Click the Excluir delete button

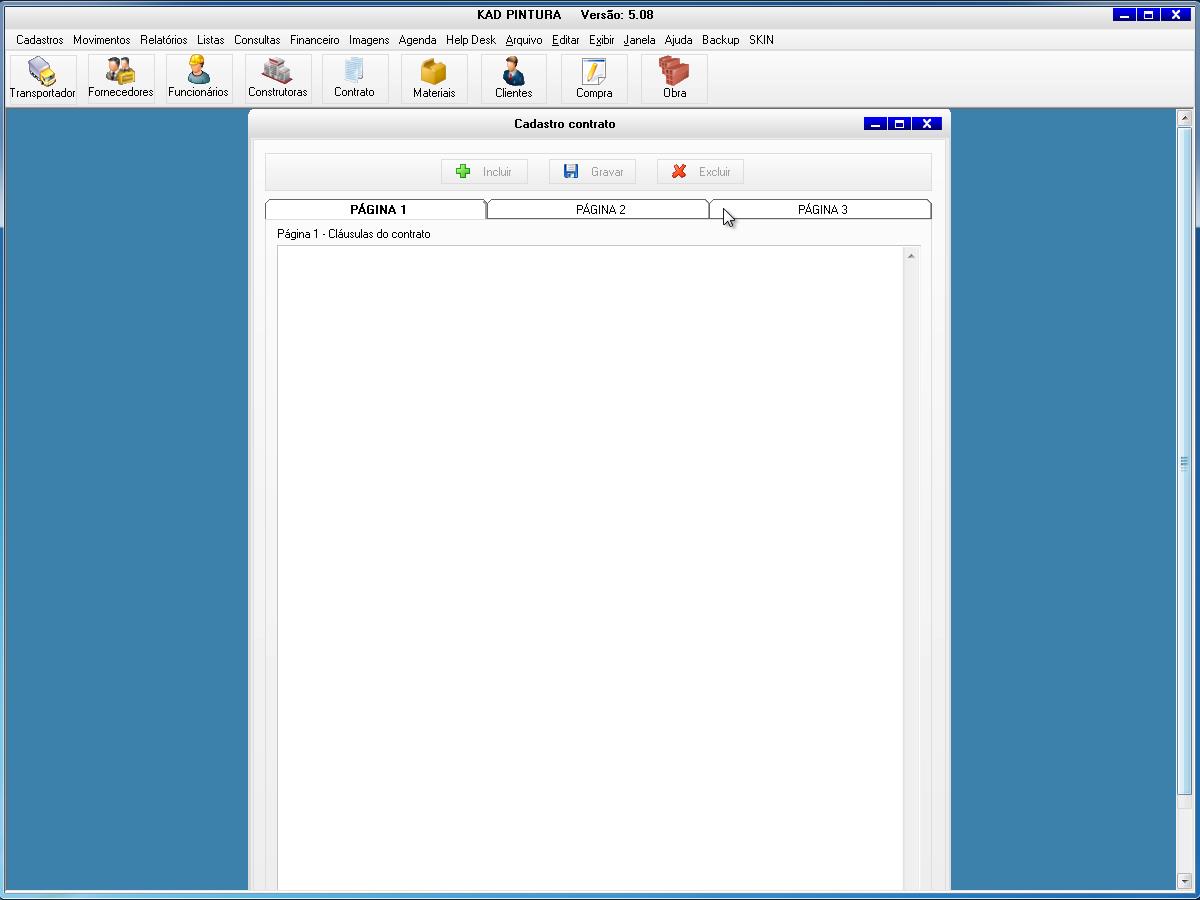tap(700, 172)
